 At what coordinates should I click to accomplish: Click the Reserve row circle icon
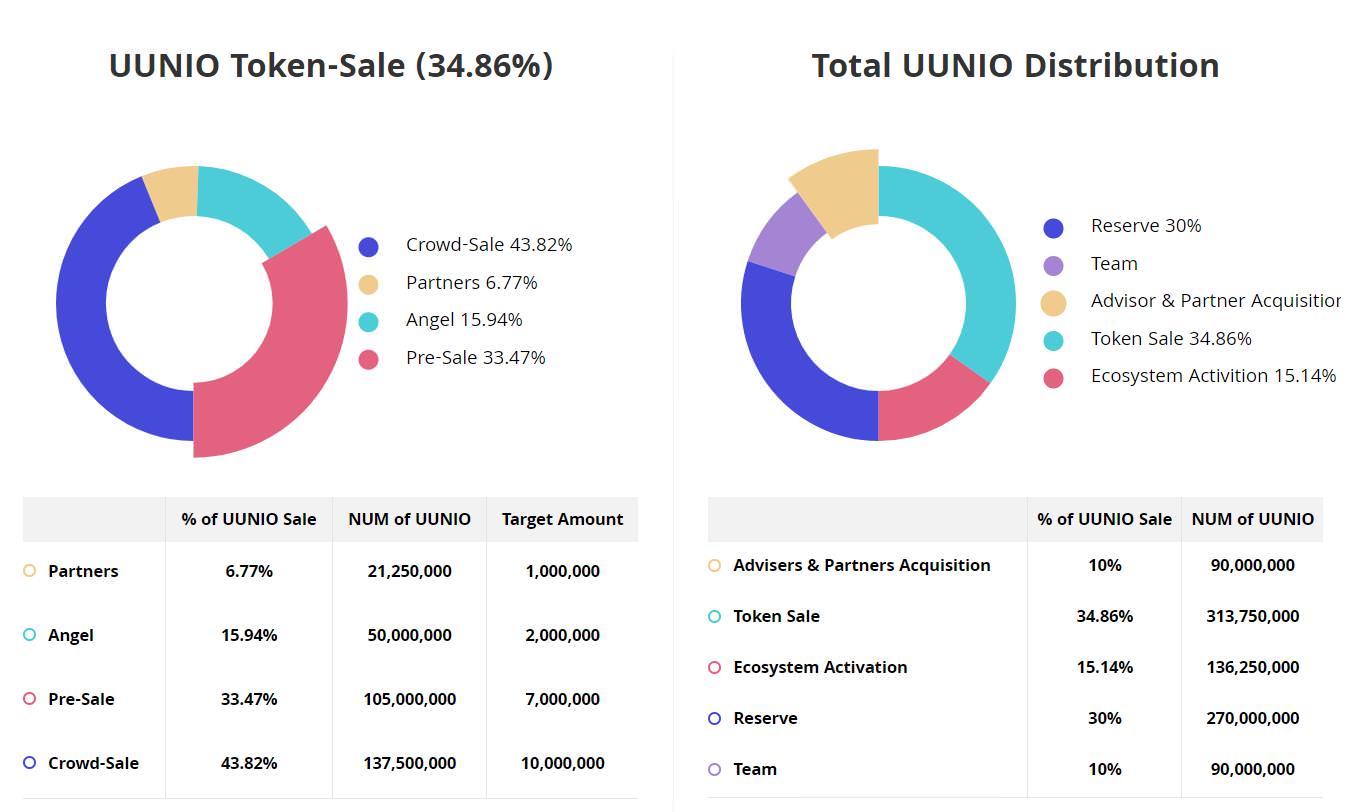click(x=714, y=718)
